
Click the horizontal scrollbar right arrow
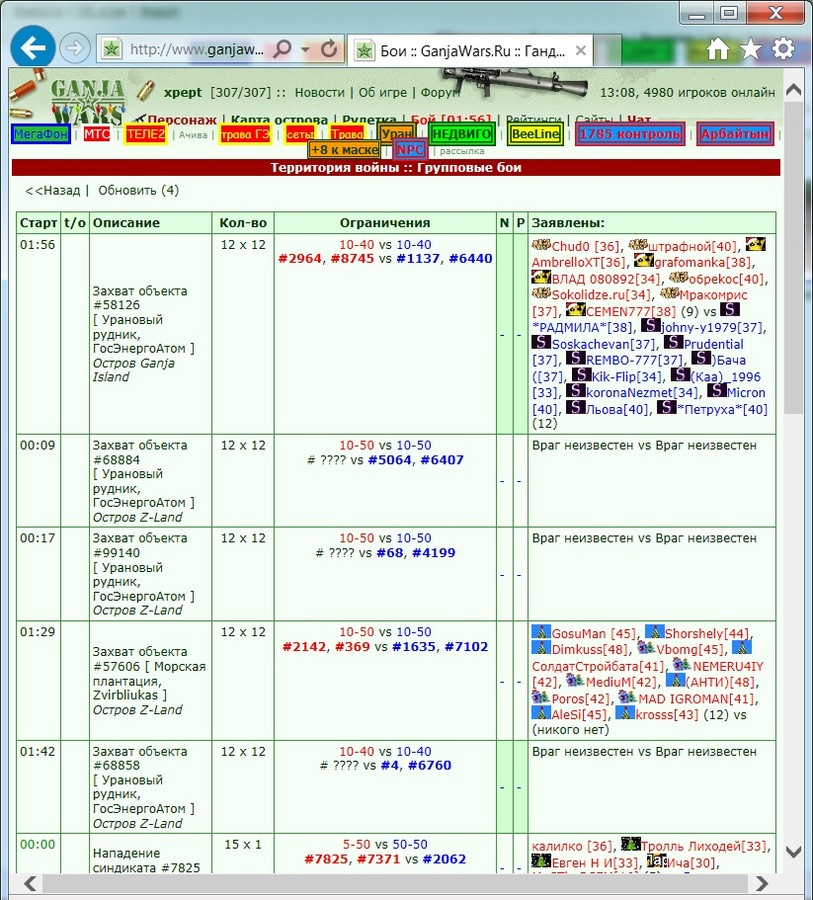(x=762, y=883)
